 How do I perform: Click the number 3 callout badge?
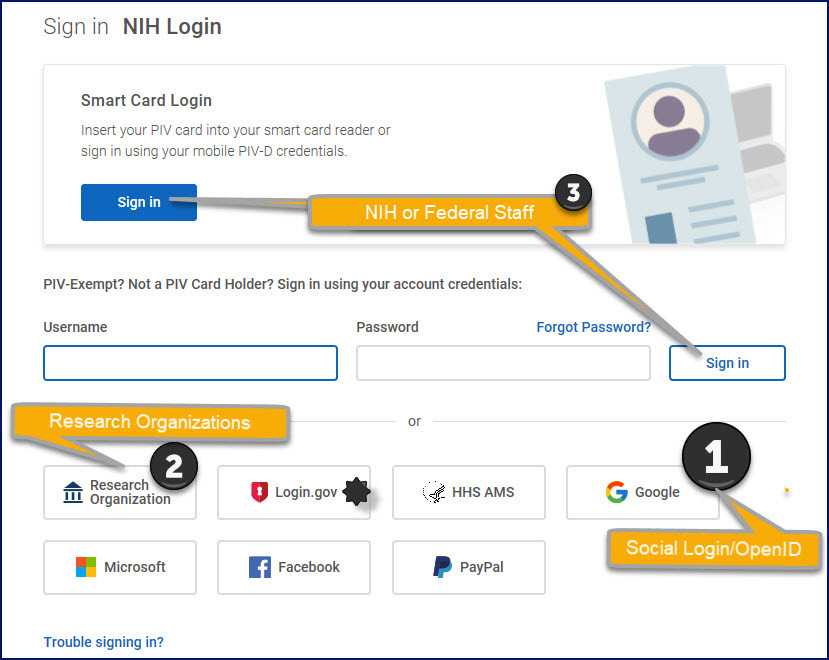pos(572,191)
